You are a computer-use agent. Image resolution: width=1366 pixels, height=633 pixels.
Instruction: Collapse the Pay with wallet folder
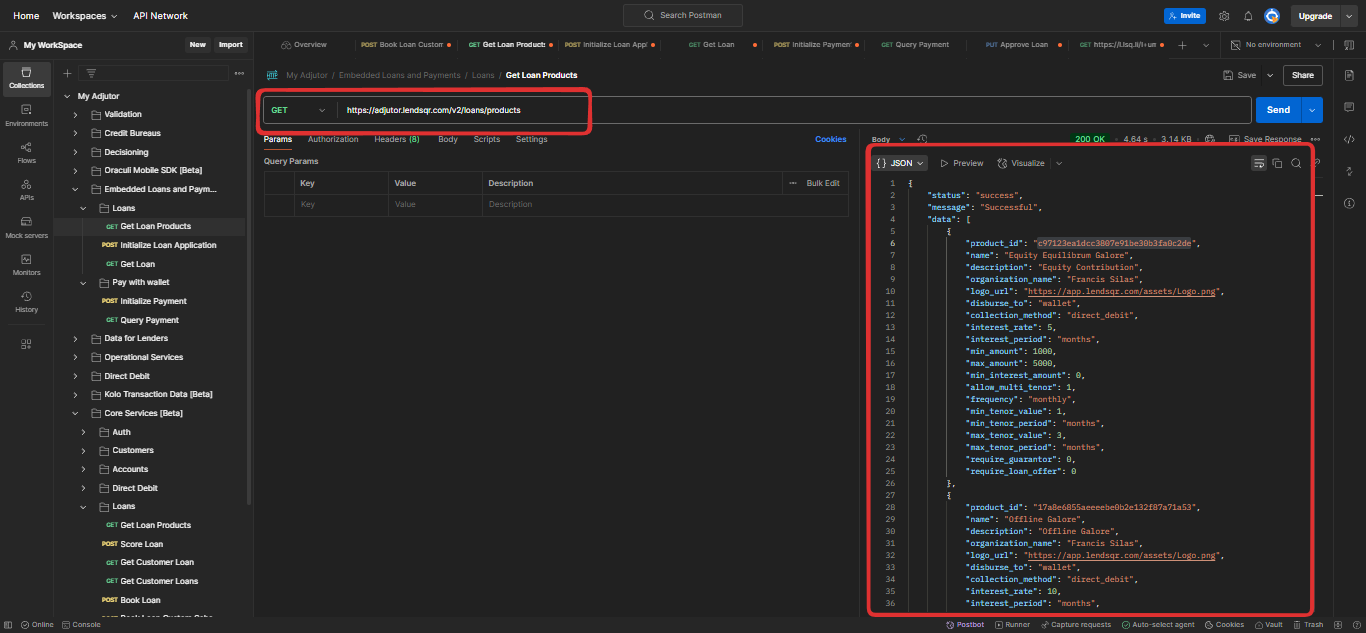(x=84, y=283)
